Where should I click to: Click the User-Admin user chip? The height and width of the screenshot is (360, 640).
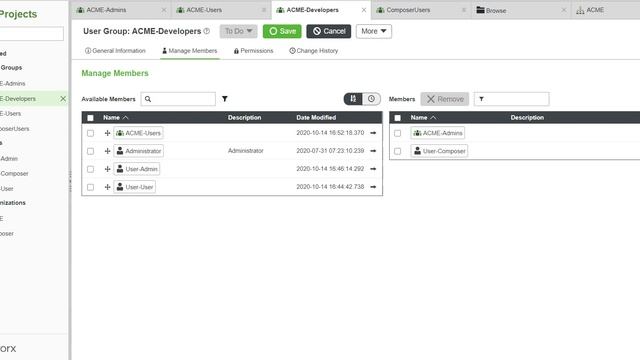point(137,169)
